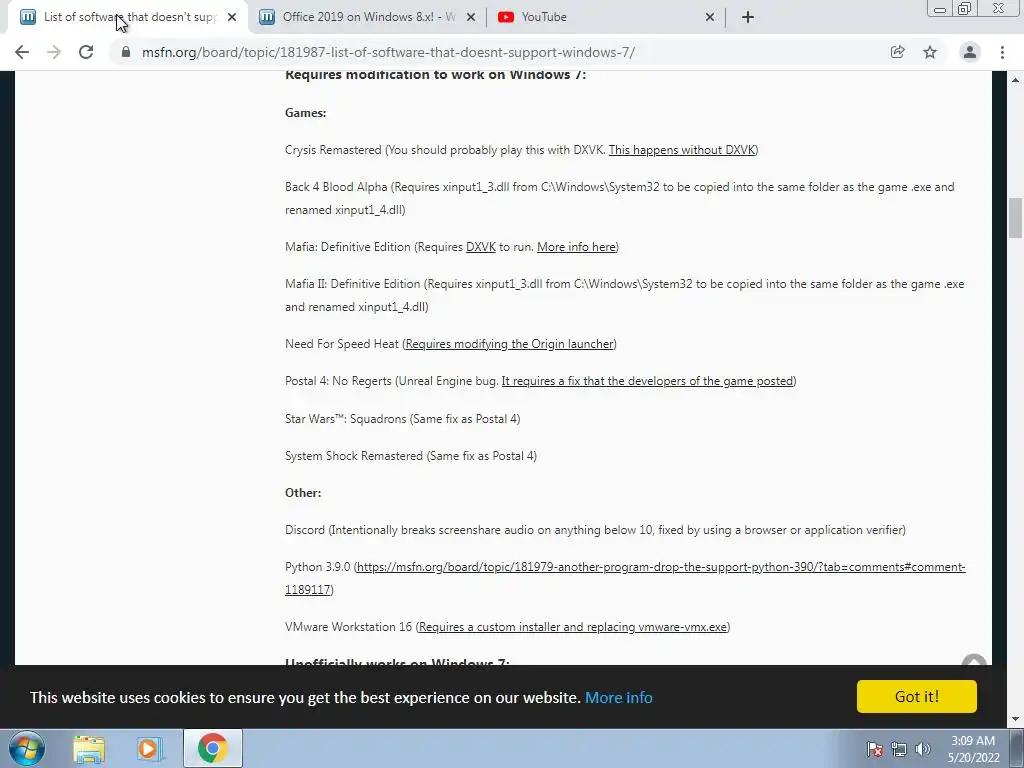This screenshot has width=1024, height=768.
Task: Open the 'More info here' link
Action: 576,247
